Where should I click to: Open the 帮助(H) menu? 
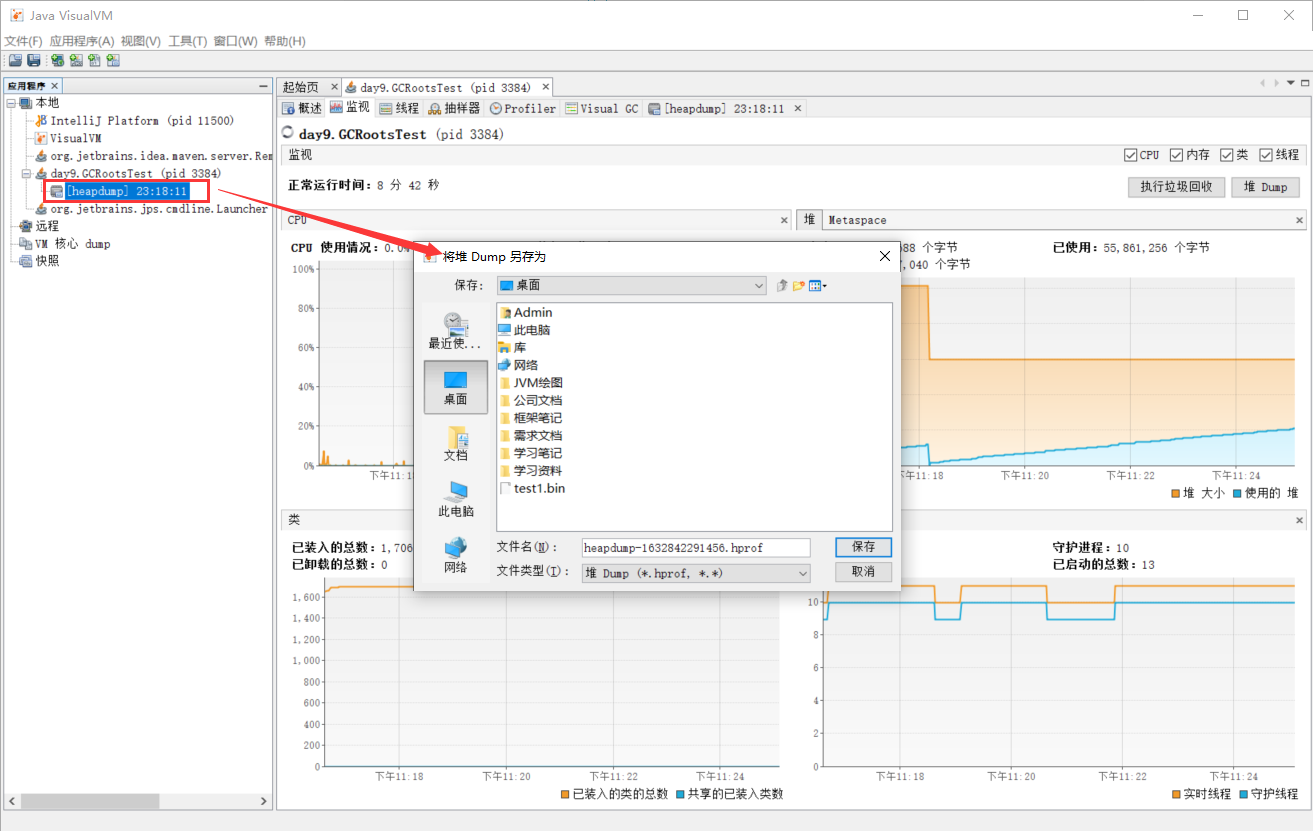[x=285, y=41]
